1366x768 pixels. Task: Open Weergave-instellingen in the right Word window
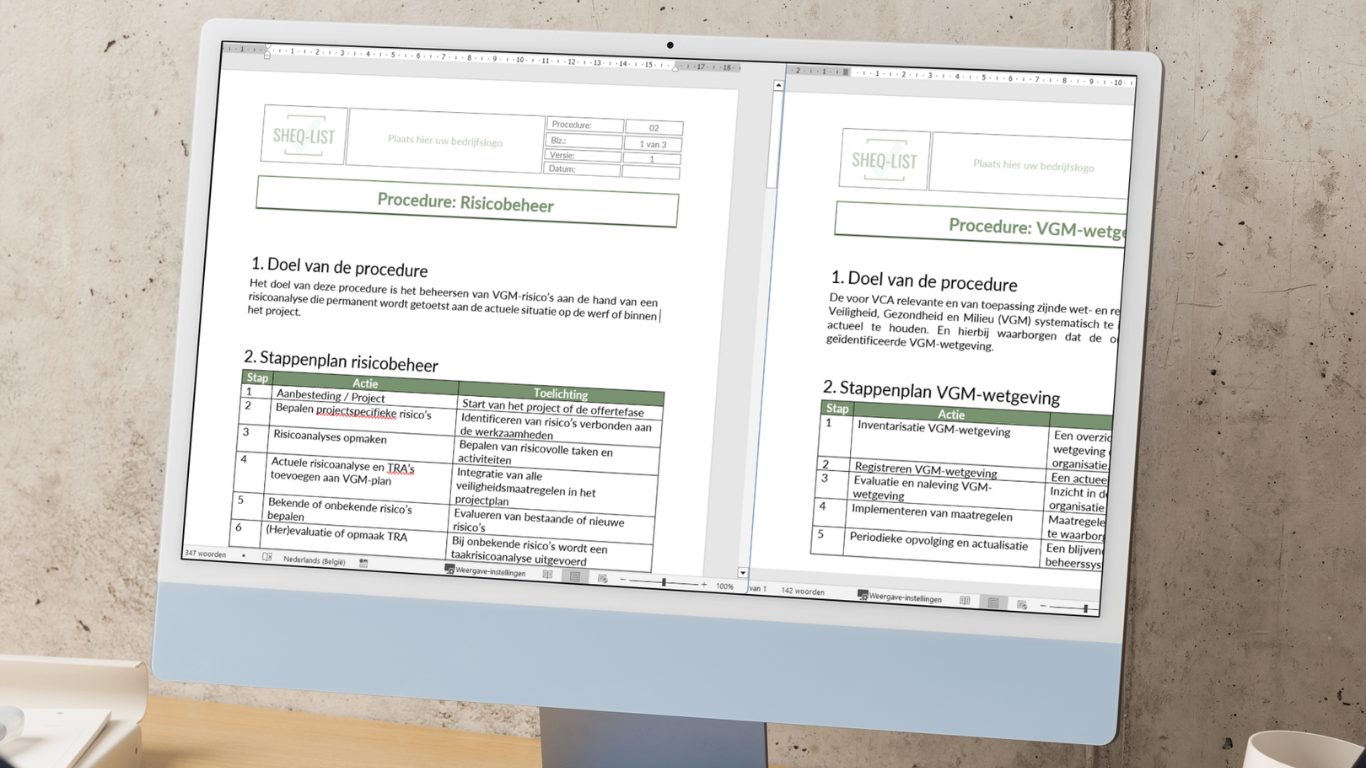[x=900, y=597]
